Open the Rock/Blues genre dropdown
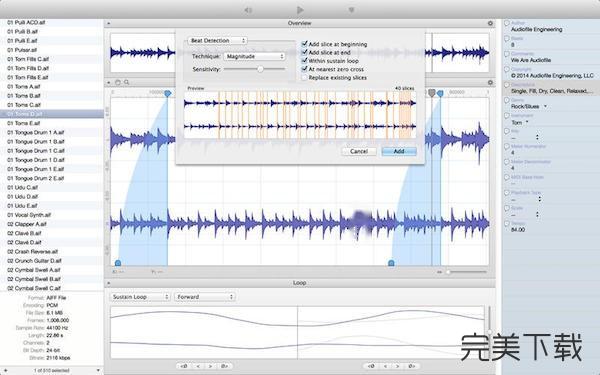This screenshot has width=600, height=375. [x=529, y=106]
